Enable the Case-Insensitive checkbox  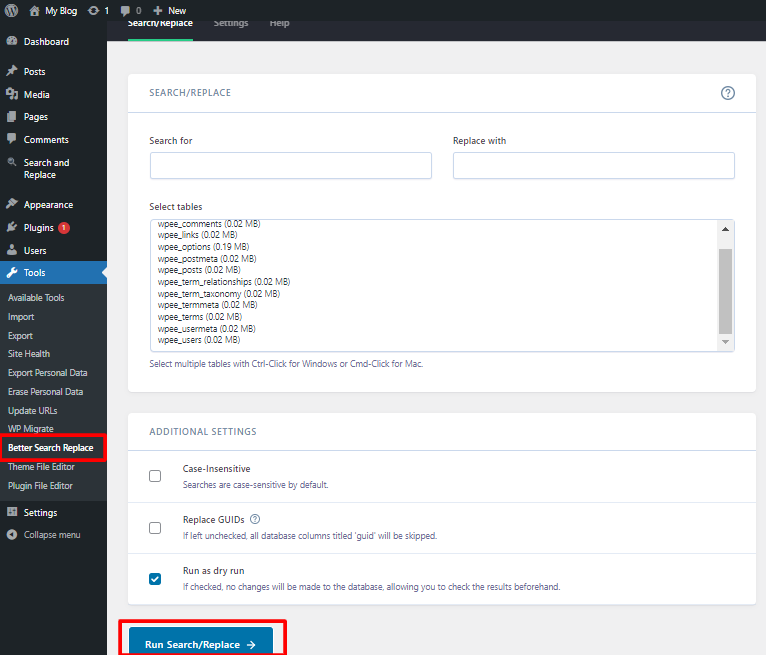tap(155, 476)
